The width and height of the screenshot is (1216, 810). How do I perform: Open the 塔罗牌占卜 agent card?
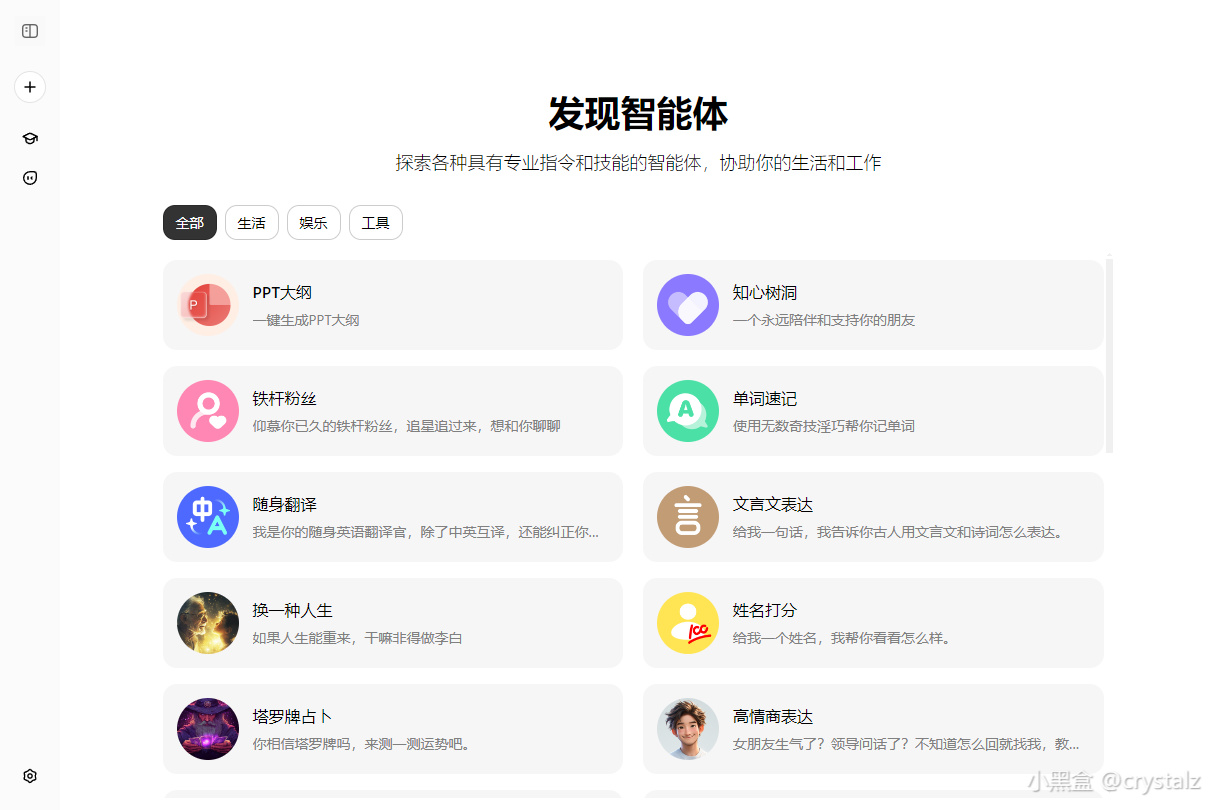(x=392, y=729)
